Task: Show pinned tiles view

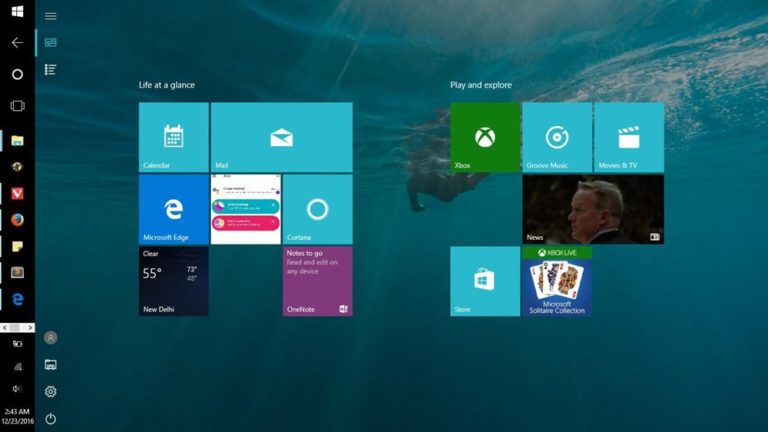Action: [x=50, y=43]
